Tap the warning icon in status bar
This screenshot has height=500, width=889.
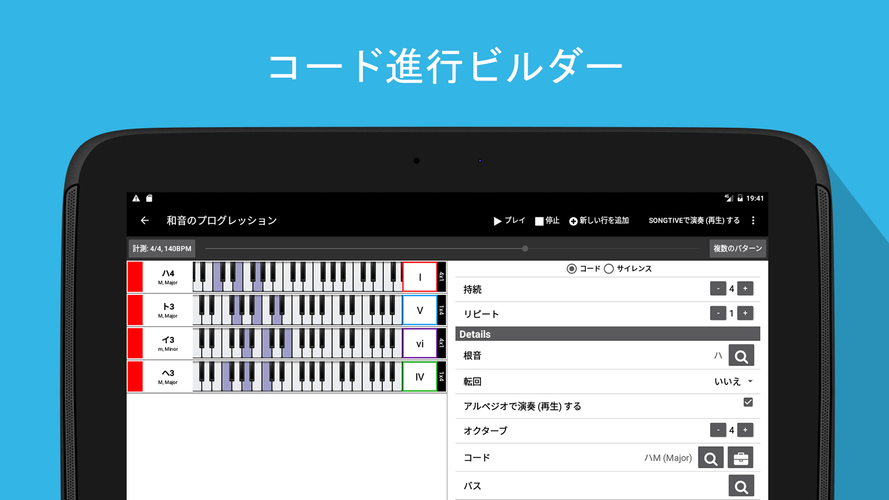[136, 198]
